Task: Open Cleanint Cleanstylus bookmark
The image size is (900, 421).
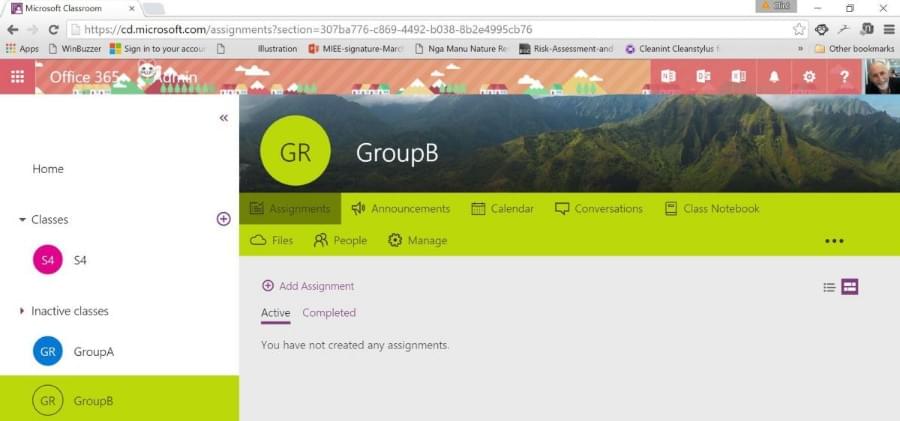Action: (x=672, y=49)
